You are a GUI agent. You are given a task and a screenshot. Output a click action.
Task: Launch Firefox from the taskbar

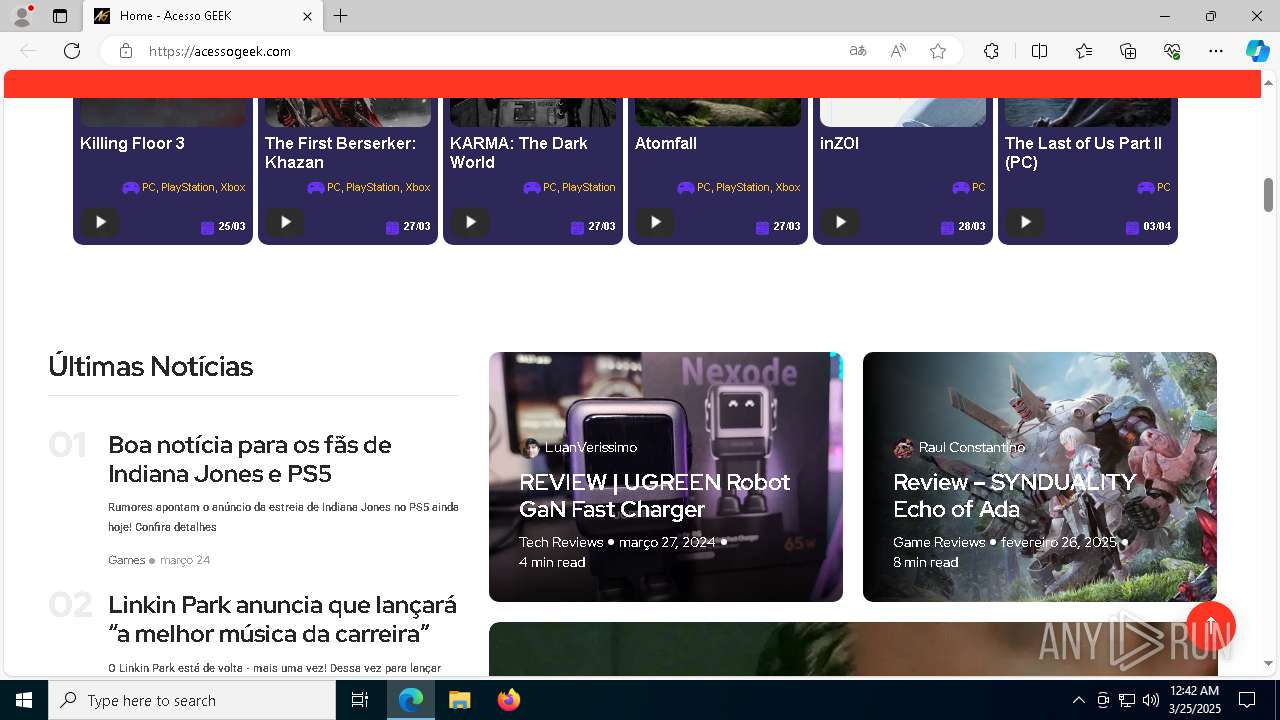click(509, 700)
